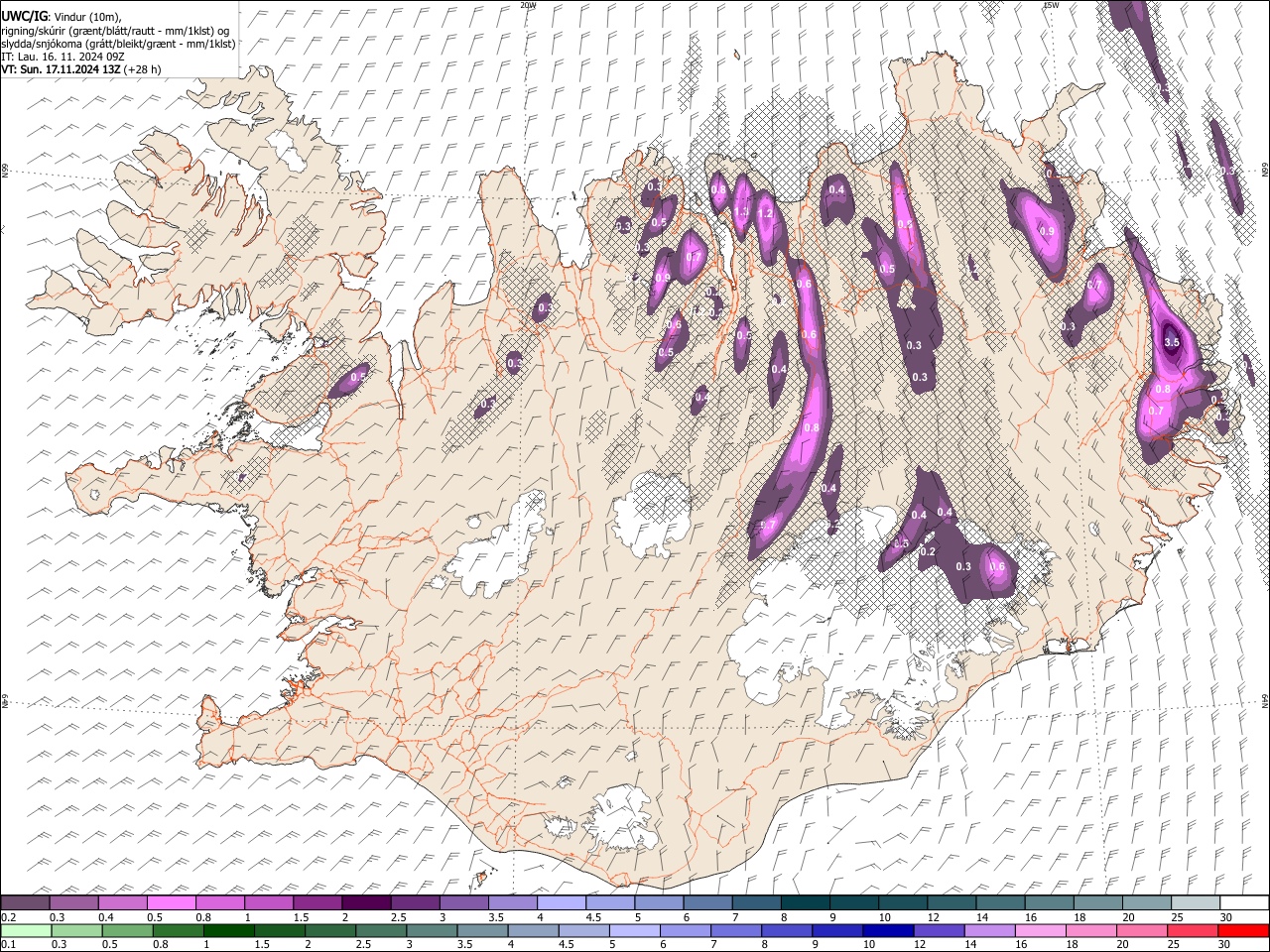Pick the darkest green 1–1.5 rain-scale swatch
The height and width of the screenshot is (952, 1270).
pyautogui.click(x=230, y=930)
